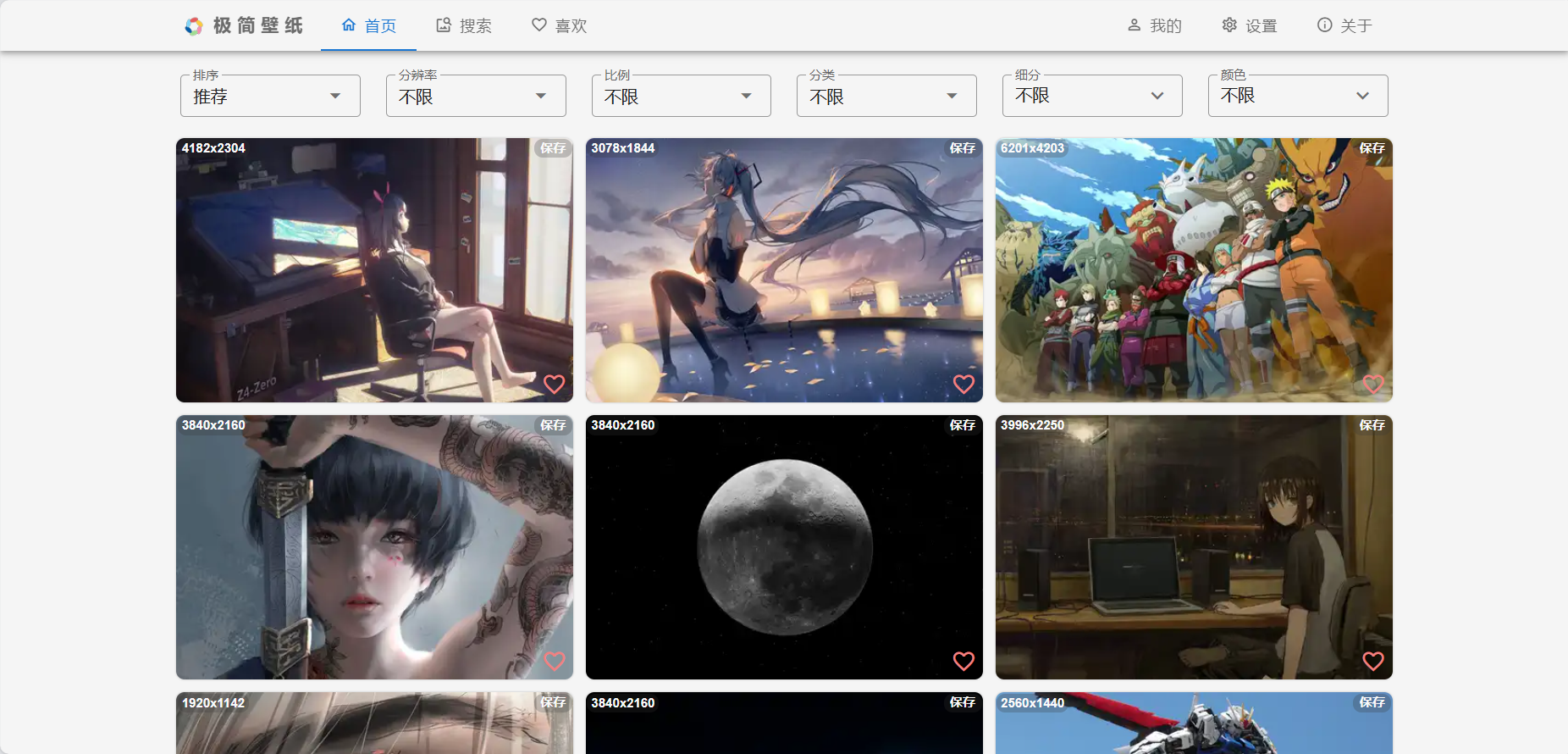The height and width of the screenshot is (754, 1568).
Task: Like the moon 3840x2160 wallpaper
Action: pos(963,661)
